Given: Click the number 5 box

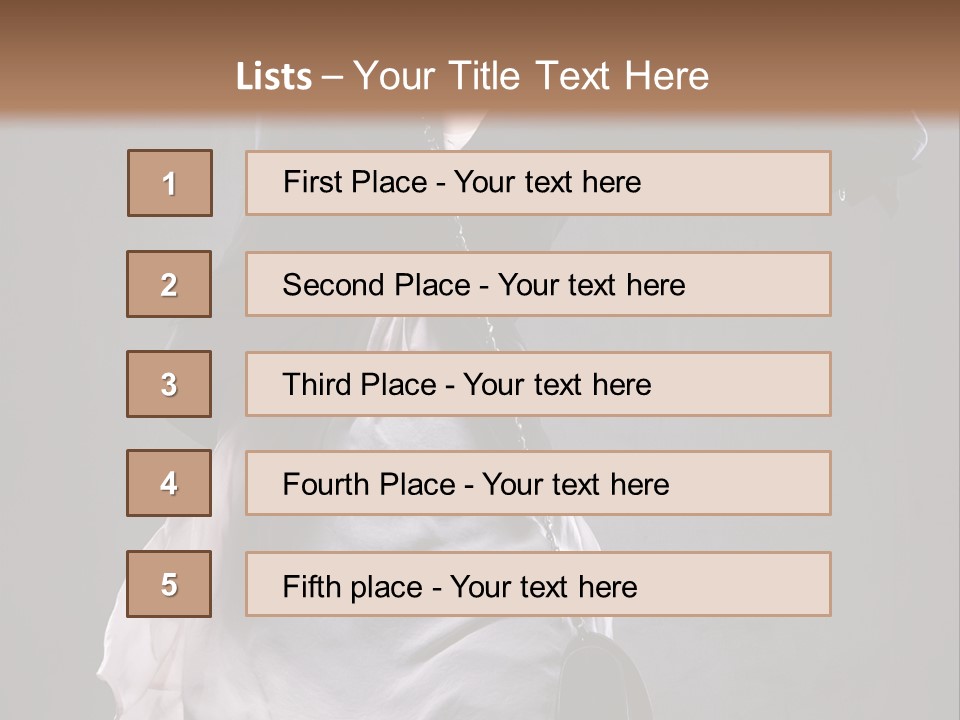Looking at the screenshot, I should tap(169, 584).
